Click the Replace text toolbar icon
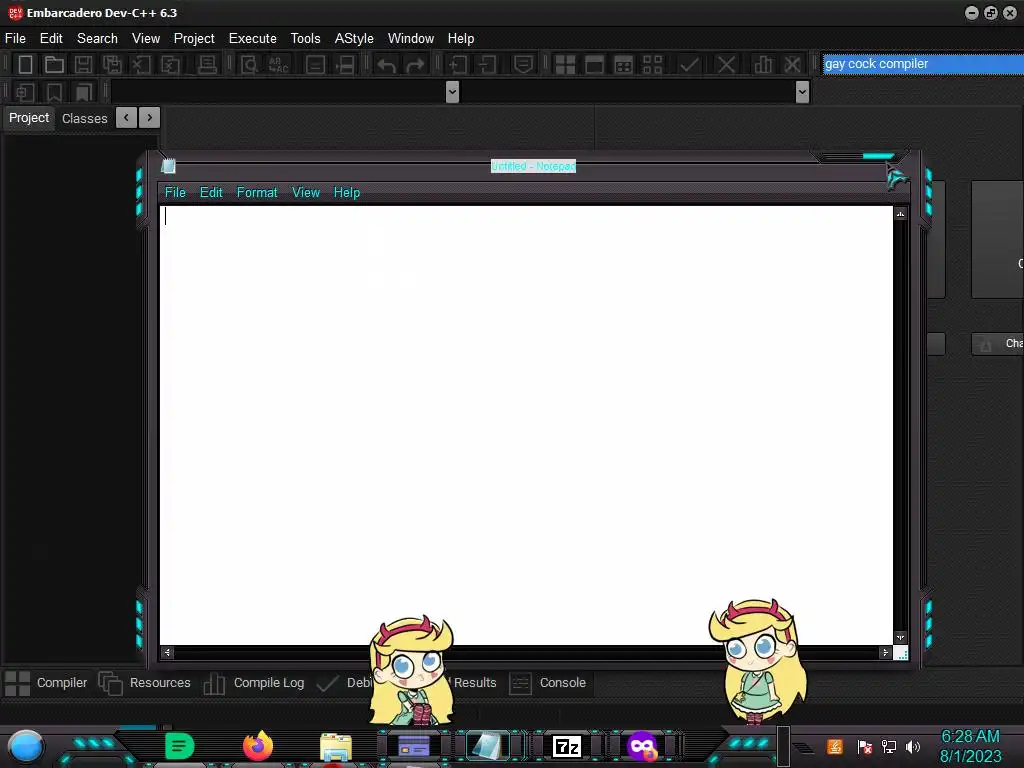 [278, 64]
